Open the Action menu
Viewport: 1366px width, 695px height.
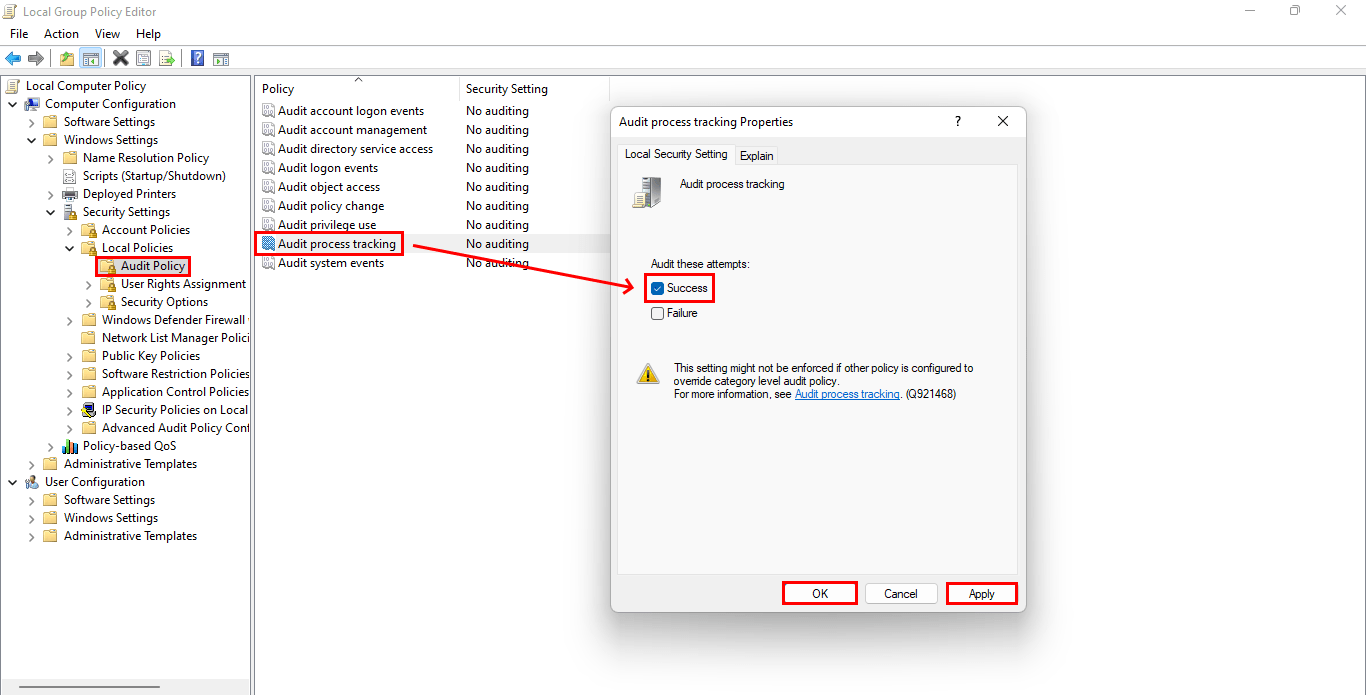[61, 33]
